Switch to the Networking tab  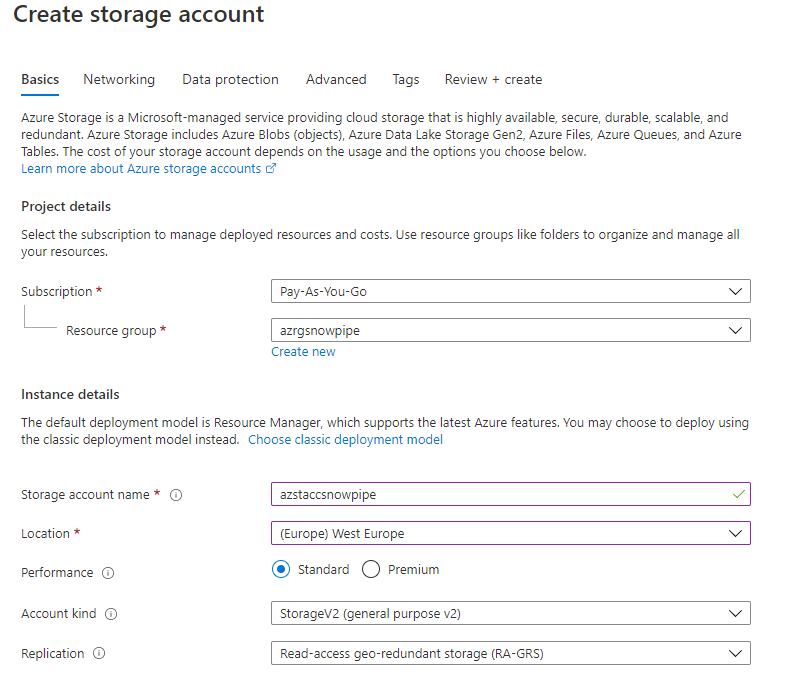[119, 80]
